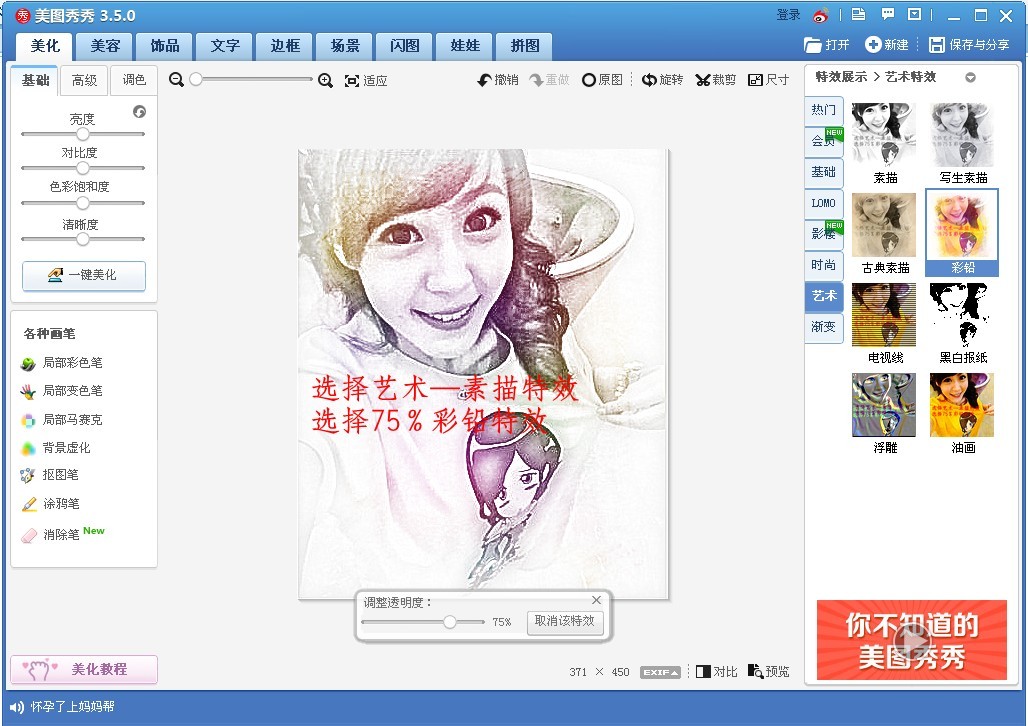Reset basic adjustments icon beside brightness
This screenshot has width=1028, height=726.
pos(139,112)
